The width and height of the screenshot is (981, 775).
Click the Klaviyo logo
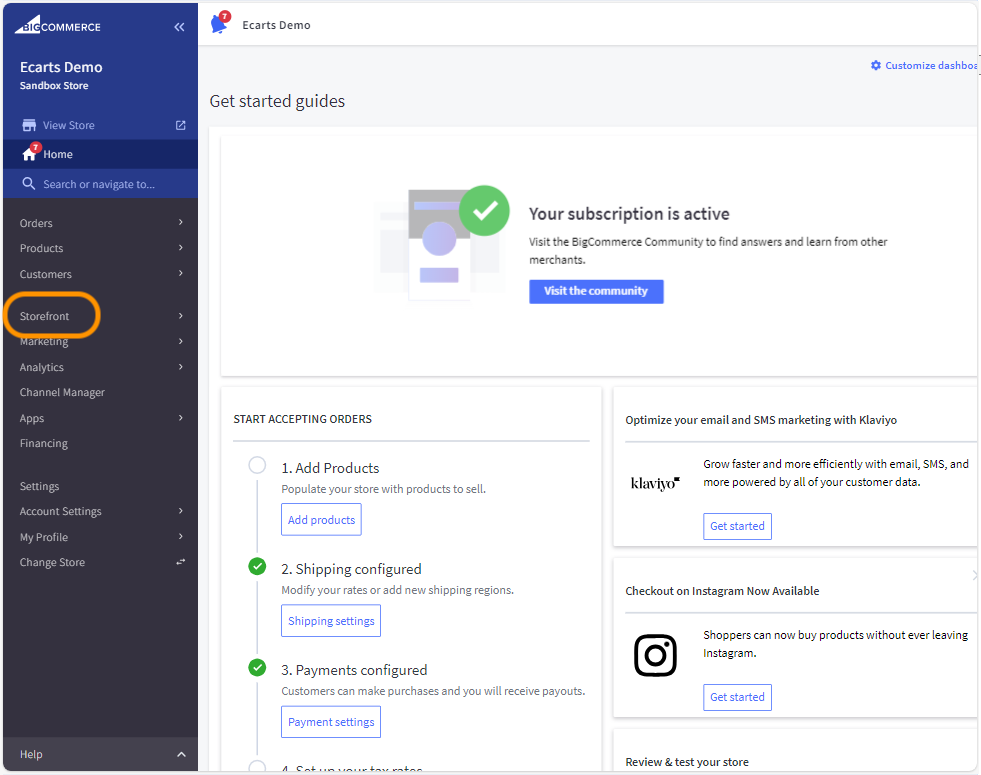(x=655, y=483)
